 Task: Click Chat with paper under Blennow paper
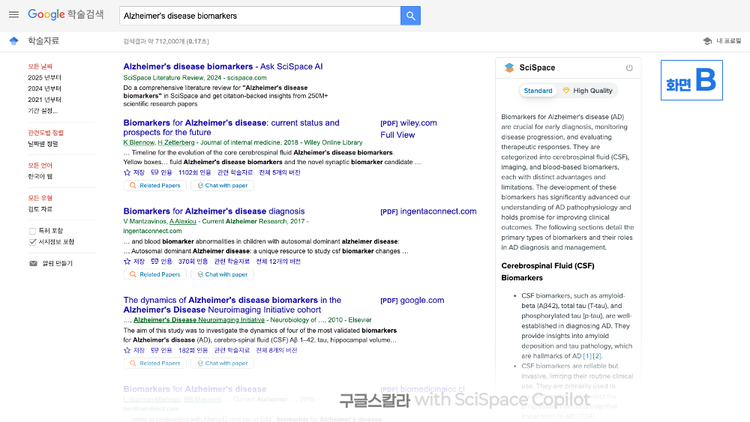pyautogui.click(x=222, y=186)
